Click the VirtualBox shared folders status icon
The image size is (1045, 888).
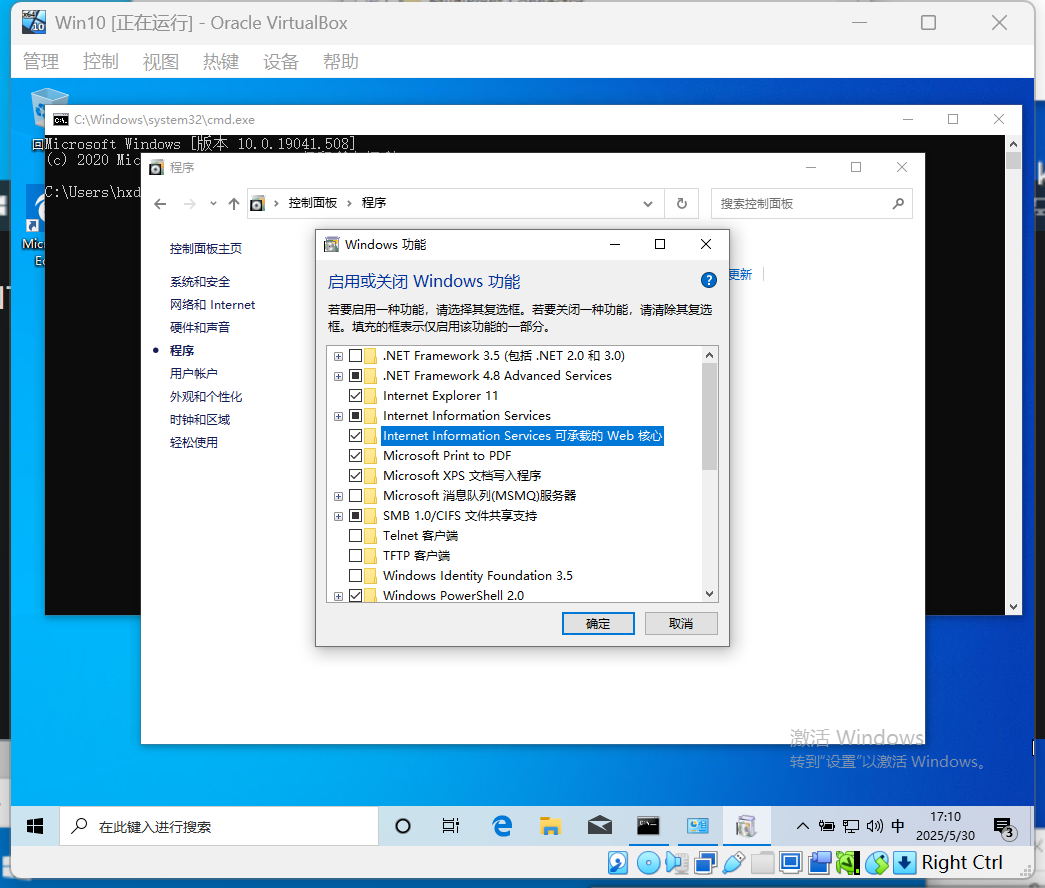point(762,863)
